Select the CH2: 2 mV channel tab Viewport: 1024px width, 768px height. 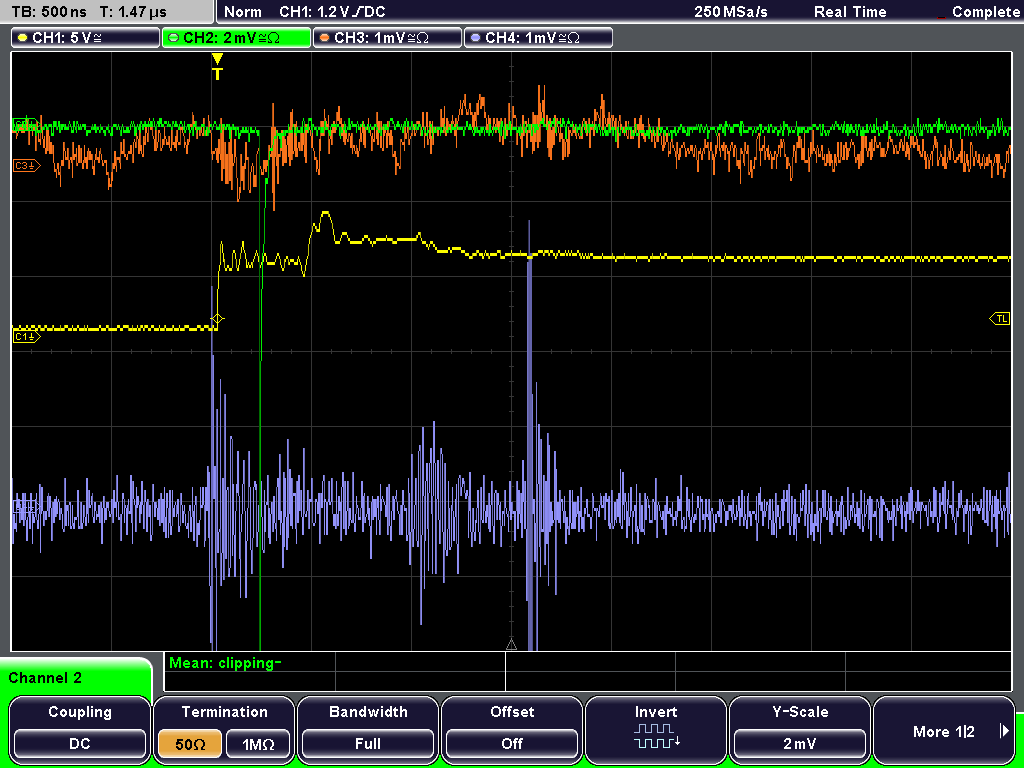[236, 38]
